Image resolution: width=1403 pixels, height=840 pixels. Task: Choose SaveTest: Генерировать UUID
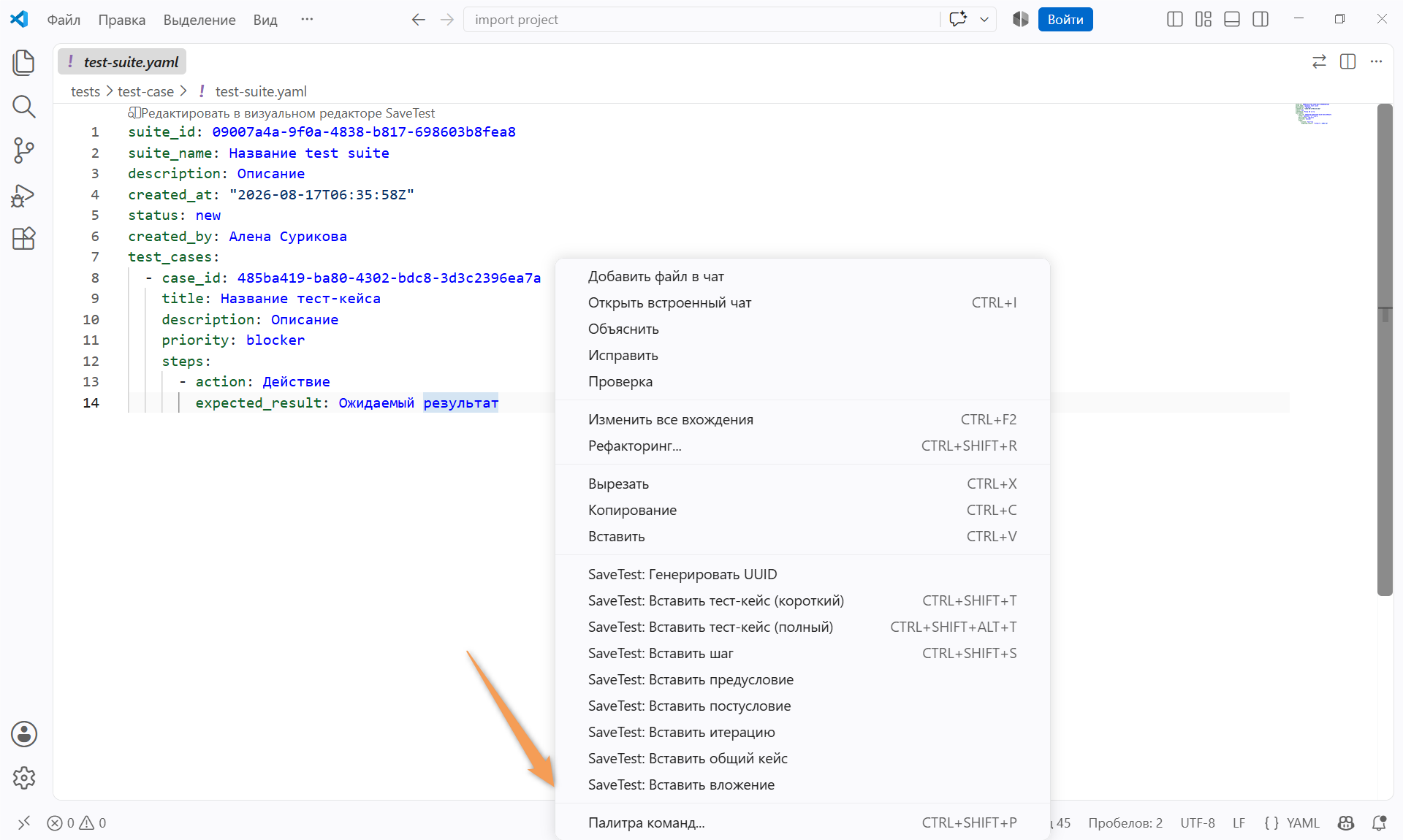click(802, 574)
